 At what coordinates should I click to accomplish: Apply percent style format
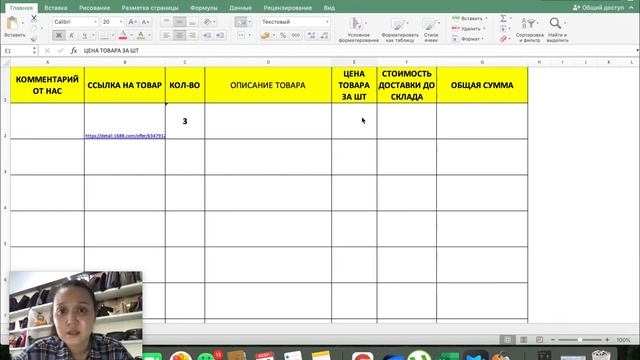(x=283, y=36)
